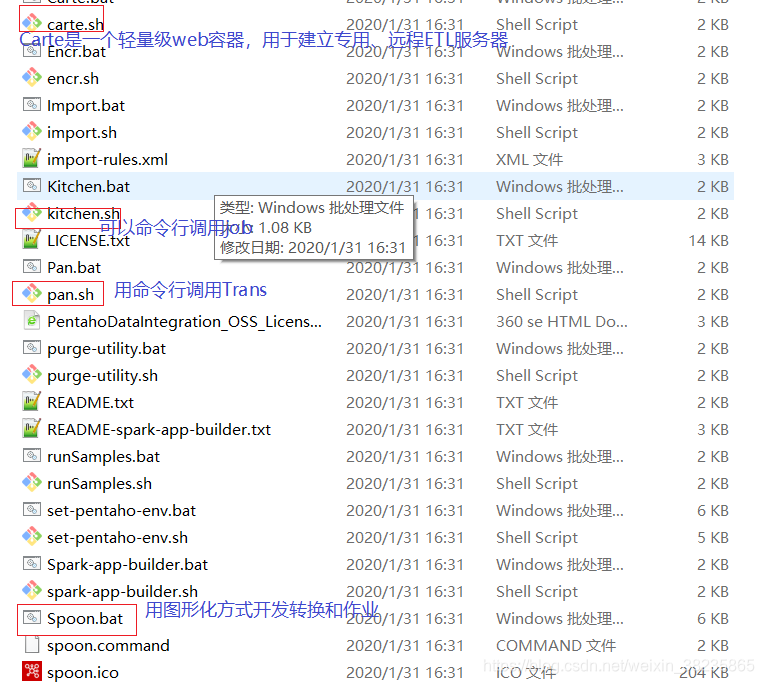Image resolution: width=764 pixels, height=684 pixels.
Task: Select the file name Kitchen.bat
Action: 89,187
